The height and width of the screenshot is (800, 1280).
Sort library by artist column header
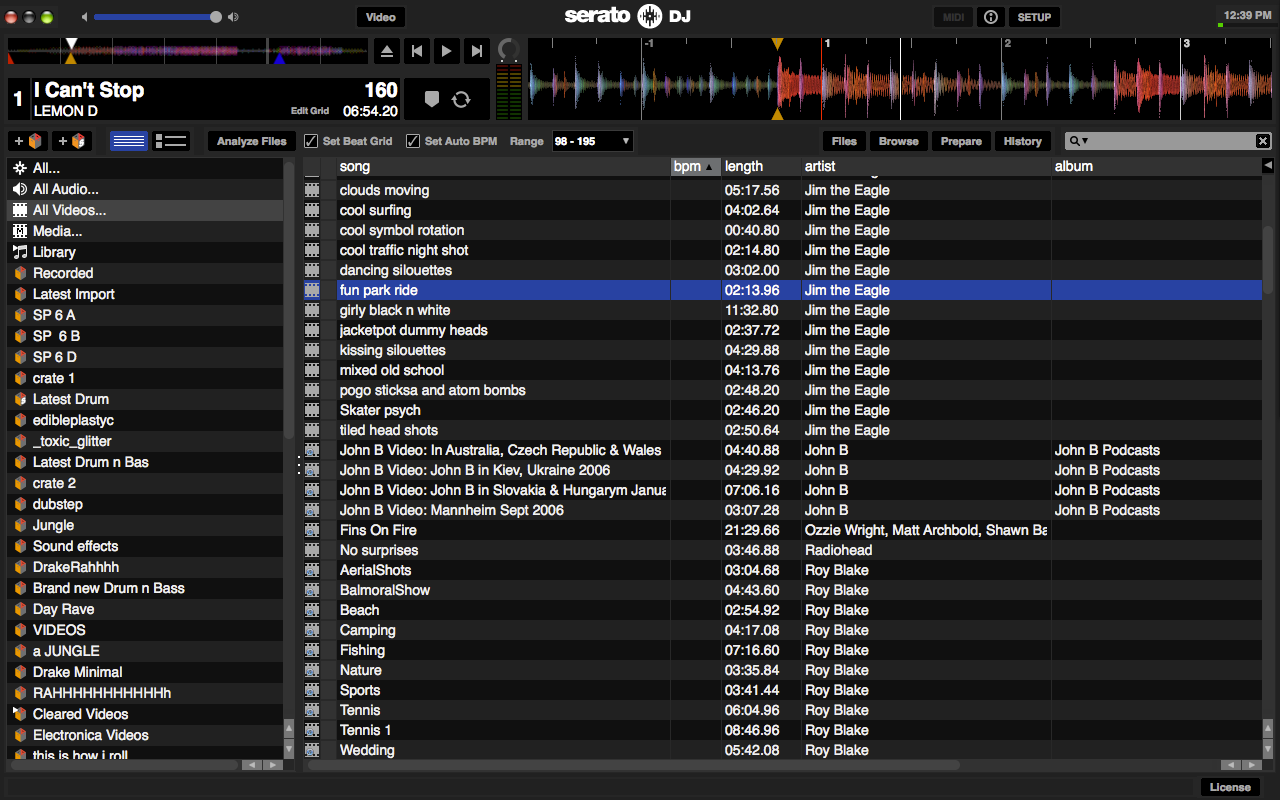pos(925,166)
